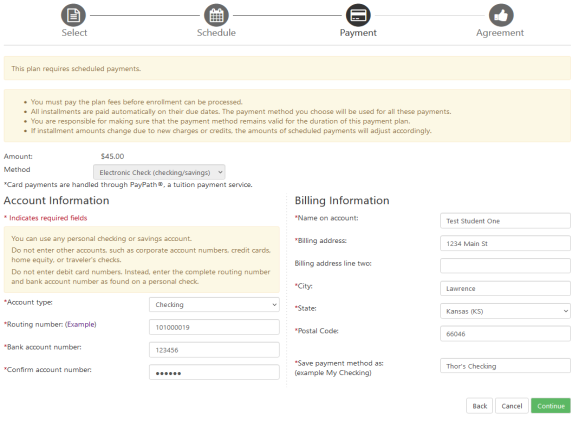Expand the State dropdown showing Kansas
This screenshot has height=427, width=579.
coord(505,311)
